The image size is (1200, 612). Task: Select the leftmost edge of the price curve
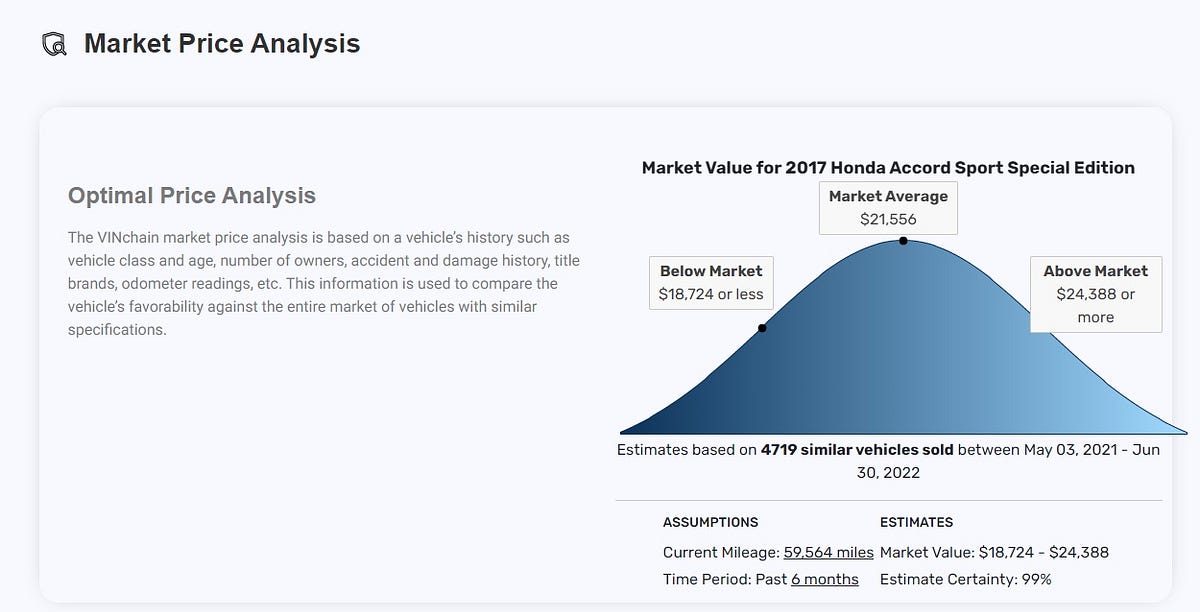pyautogui.click(x=620, y=432)
